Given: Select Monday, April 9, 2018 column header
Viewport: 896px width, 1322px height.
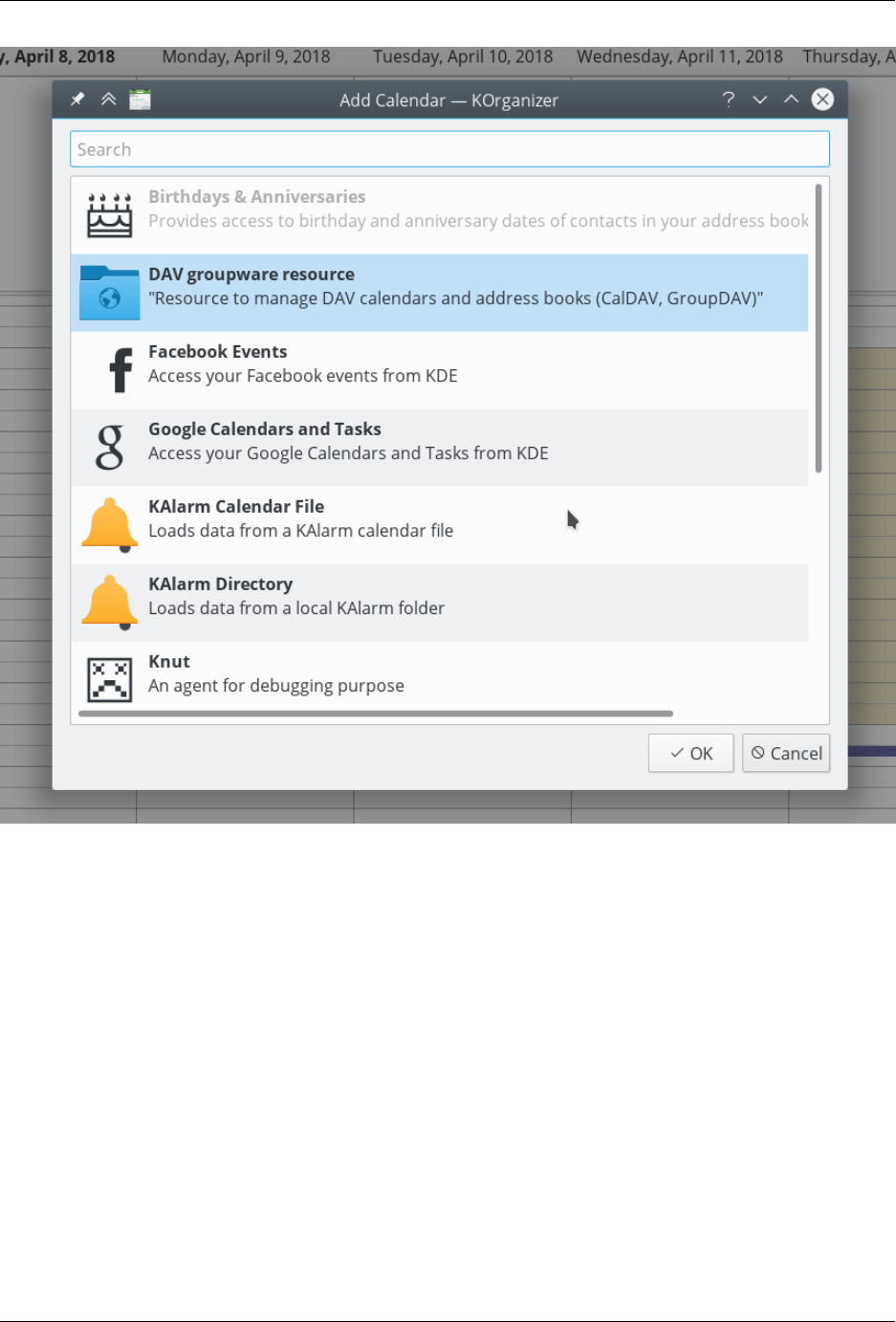Looking at the screenshot, I should click(246, 56).
